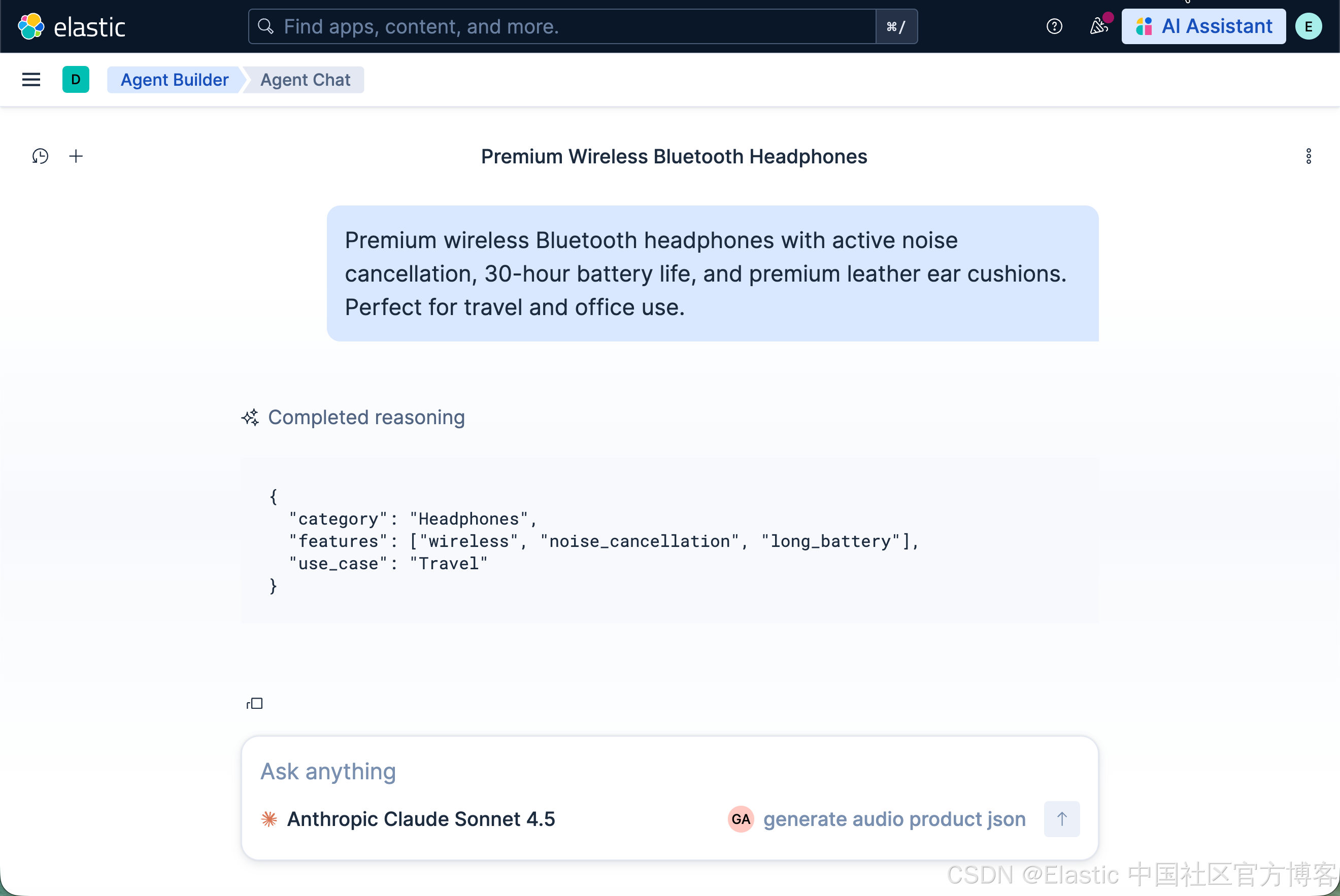Open the newsfeed celebration icon
The image size is (1340, 896).
point(1097,26)
